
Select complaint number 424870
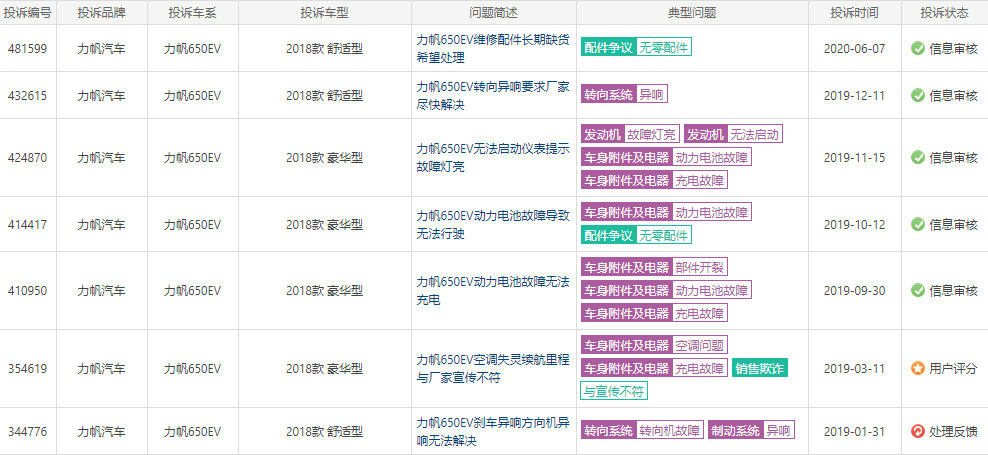point(28,158)
